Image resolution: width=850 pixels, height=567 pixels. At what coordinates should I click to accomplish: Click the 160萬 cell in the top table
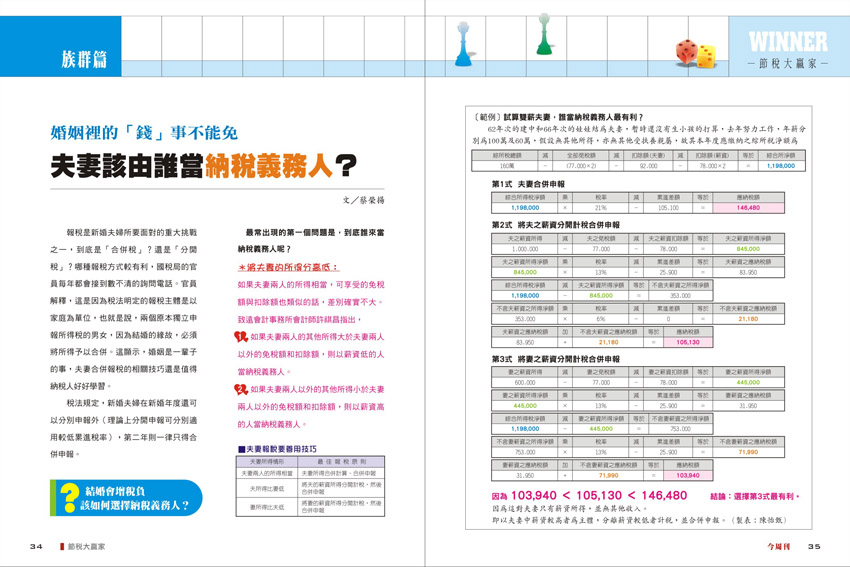[507, 166]
